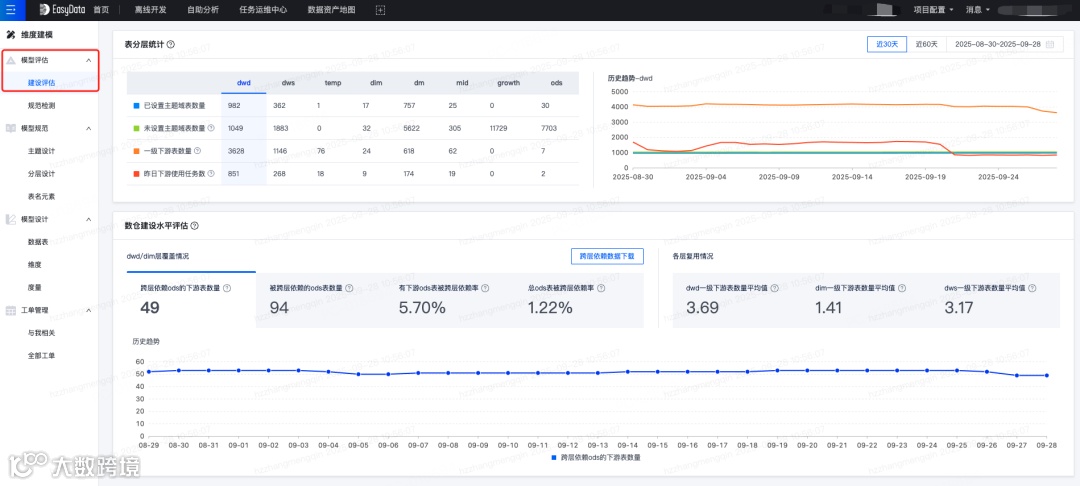Image resolution: width=1080 pixels, height=486 pixels.
Task: Collapse the 模型设计 sidebar group
Action: click(x=88, y=219)
